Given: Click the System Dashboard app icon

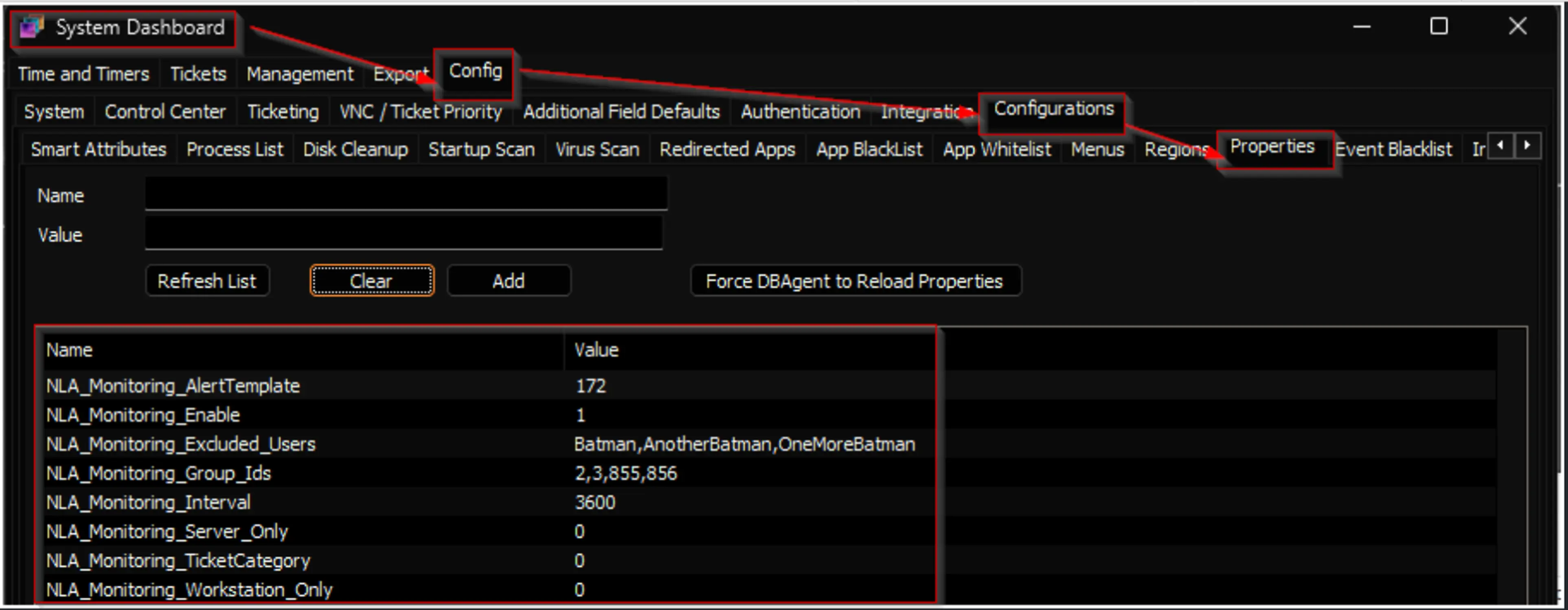Looking at the screenshot, I should point(32,27).
